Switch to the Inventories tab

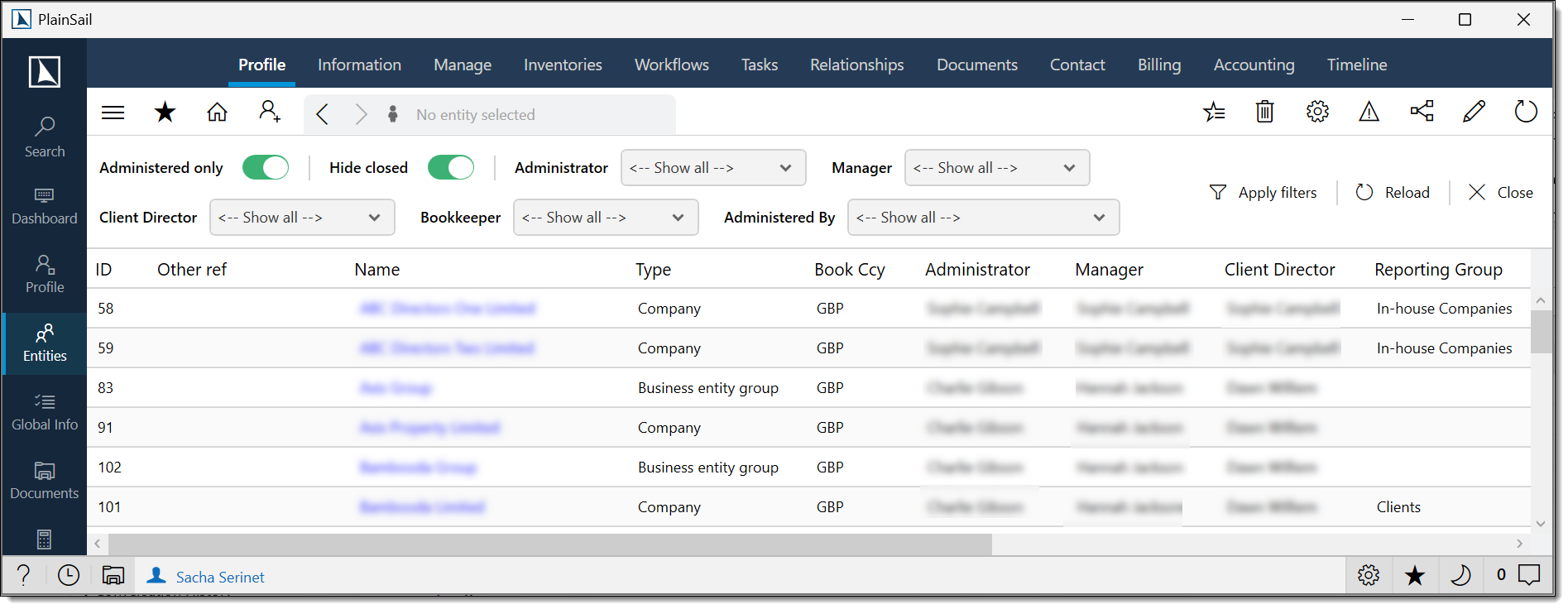coord(563,65)
